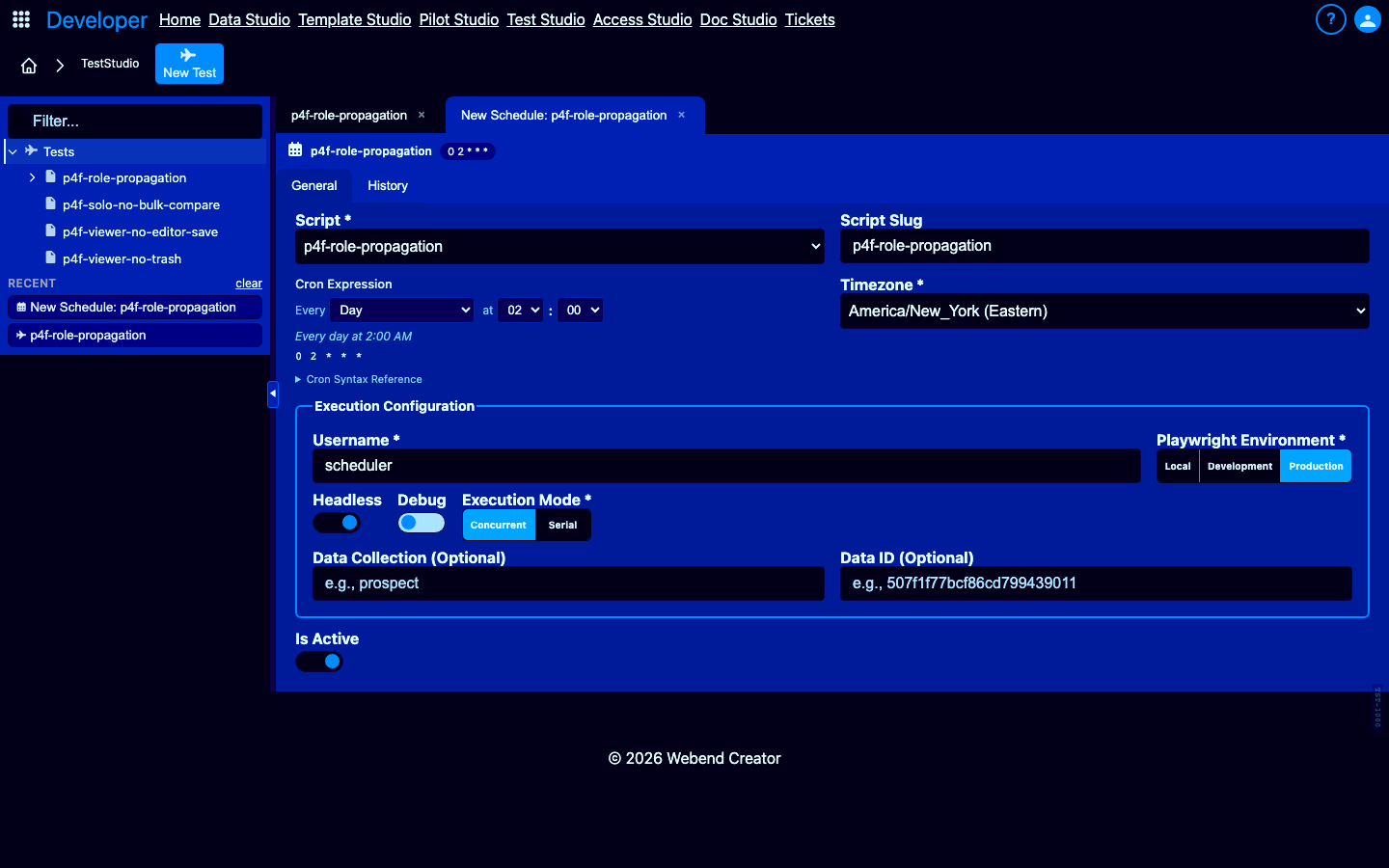Click the New Test button

tap(189, 64)
